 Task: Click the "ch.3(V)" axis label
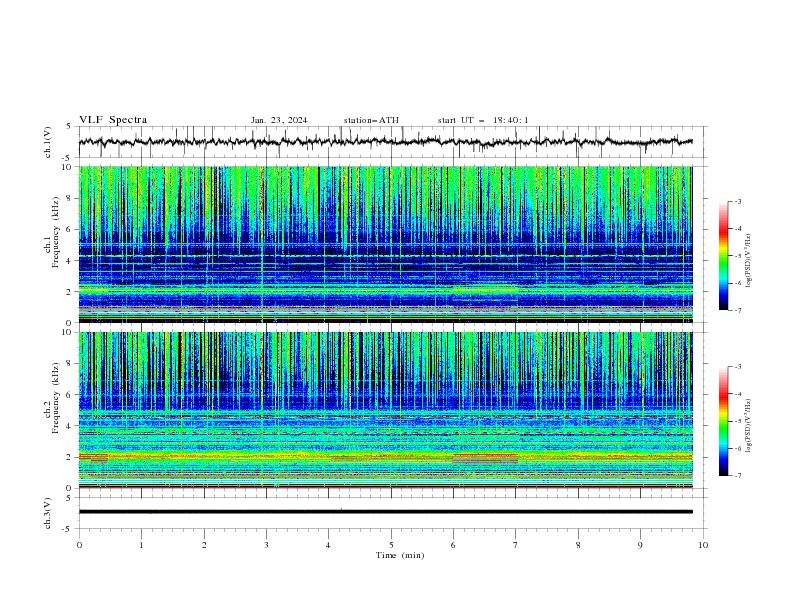pyautogui.click(x=48, y=513)
